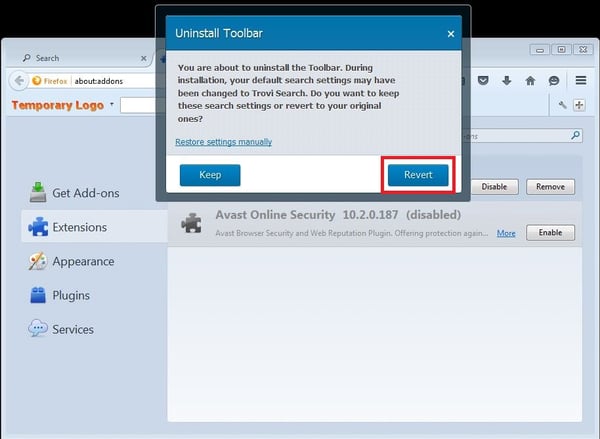Open the toolbar wrench options icon
The height and width of the screenshot is (439, 600).
click(x=562, y=105)
